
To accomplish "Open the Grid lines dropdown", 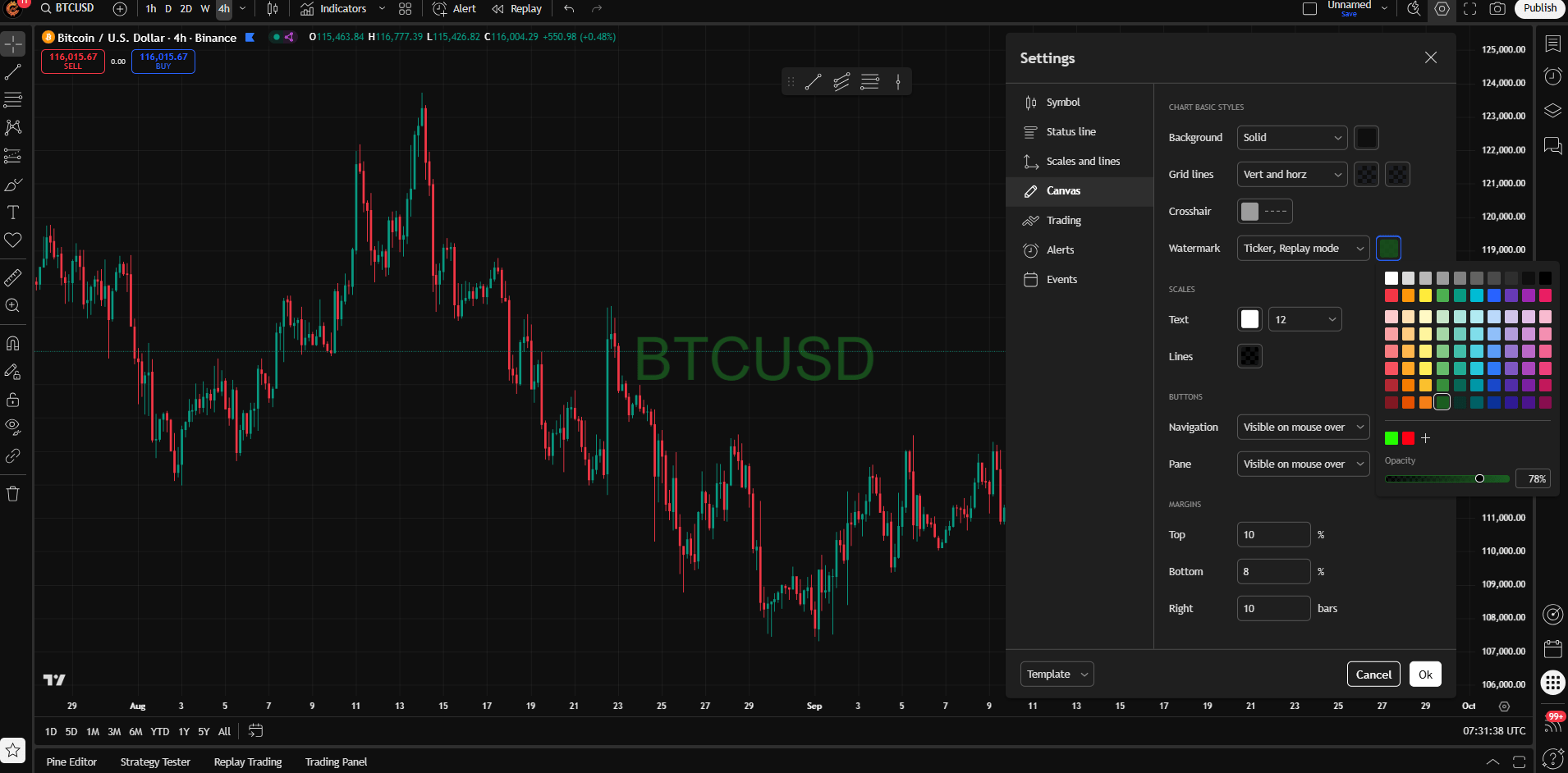I will coord(1292,175).
